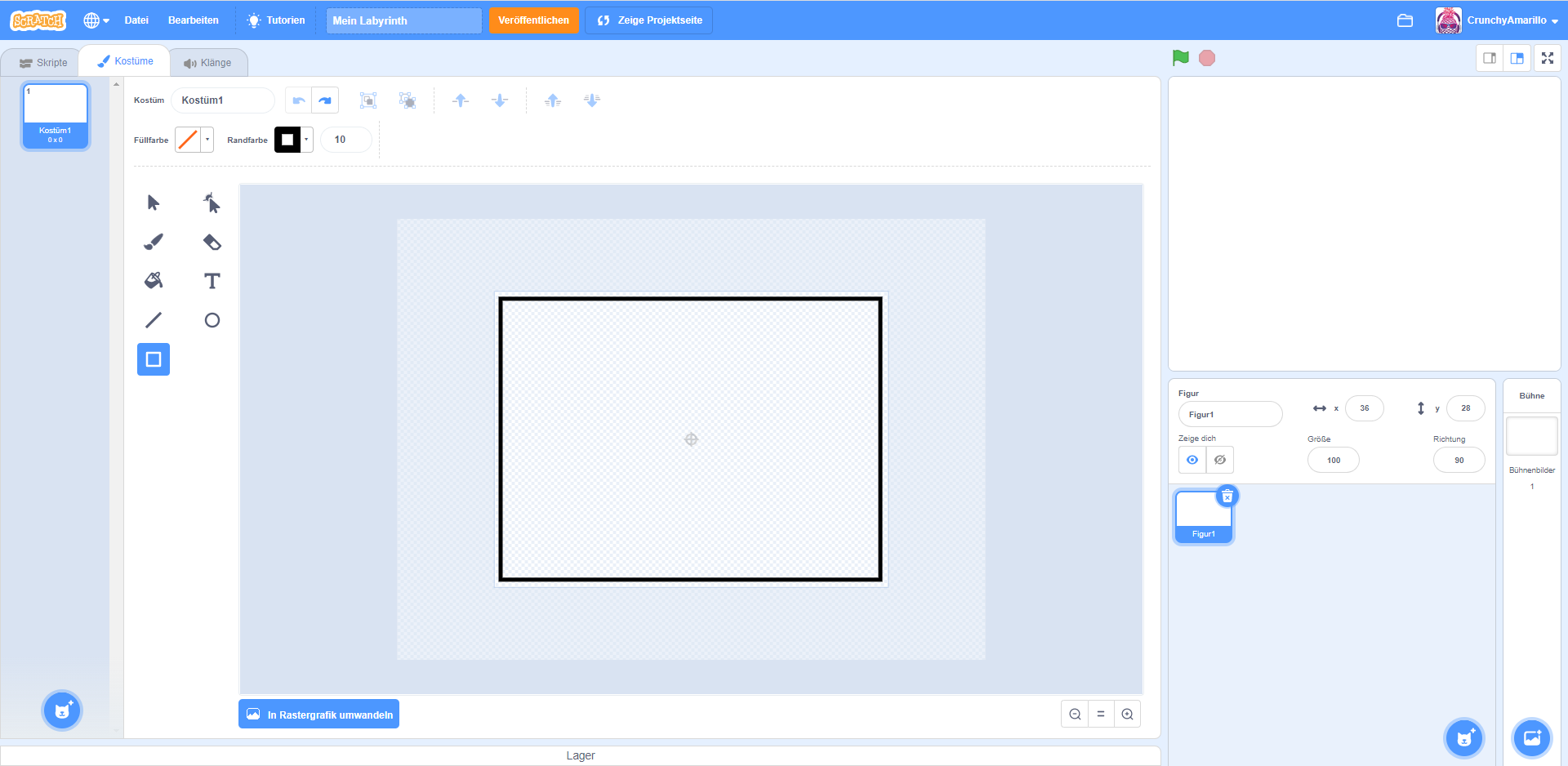Click the Größe size field
This screenshot has width=1568, height=766.
pos(1334,460)
